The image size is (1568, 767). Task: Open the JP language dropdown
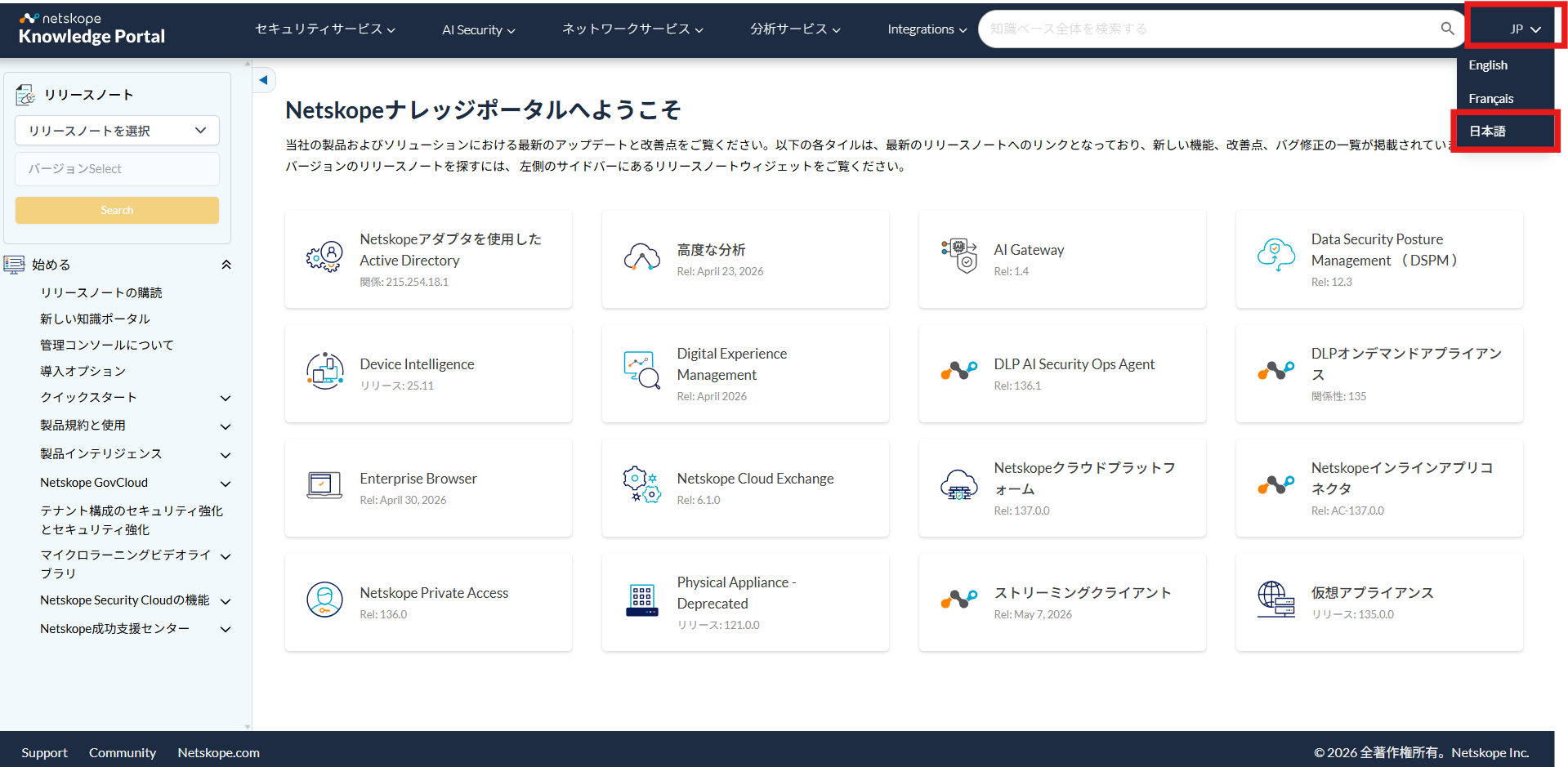click(1525, 29)
